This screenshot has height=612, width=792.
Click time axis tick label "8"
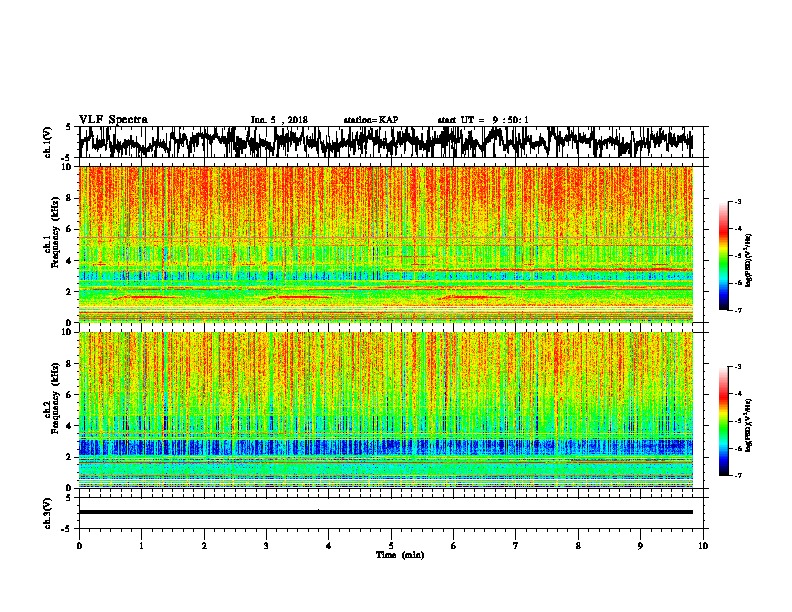(578, 546)
